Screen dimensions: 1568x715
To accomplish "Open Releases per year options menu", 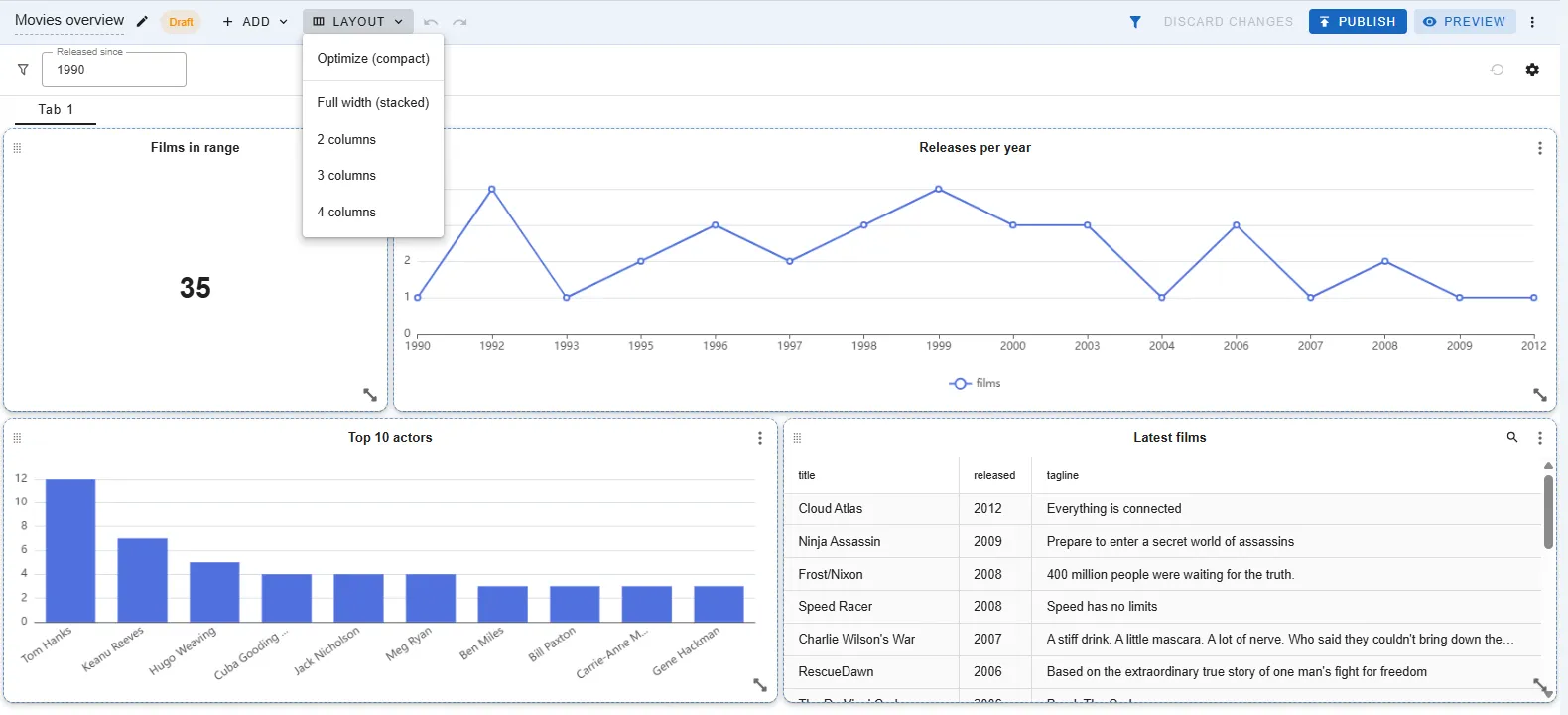I will 1540,148.
